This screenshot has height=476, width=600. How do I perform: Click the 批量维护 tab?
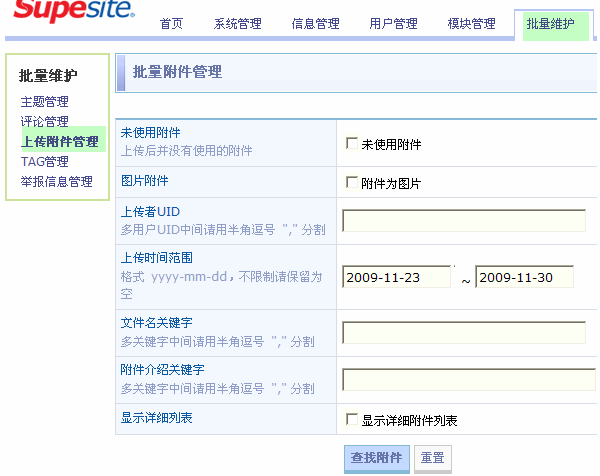click(x=550, y=24)
